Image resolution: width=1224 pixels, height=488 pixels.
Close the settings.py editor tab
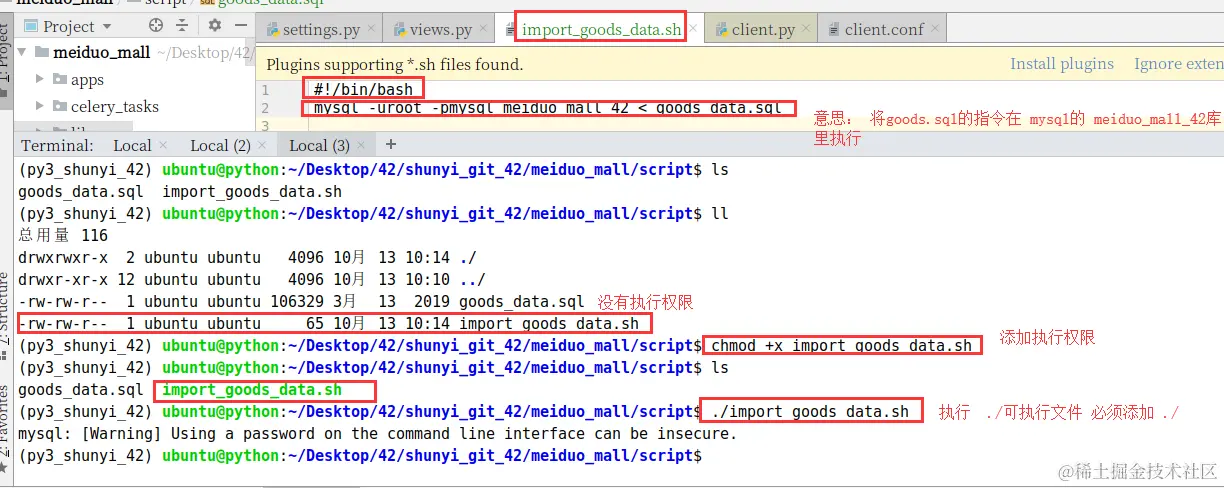(x=372, y=30)
